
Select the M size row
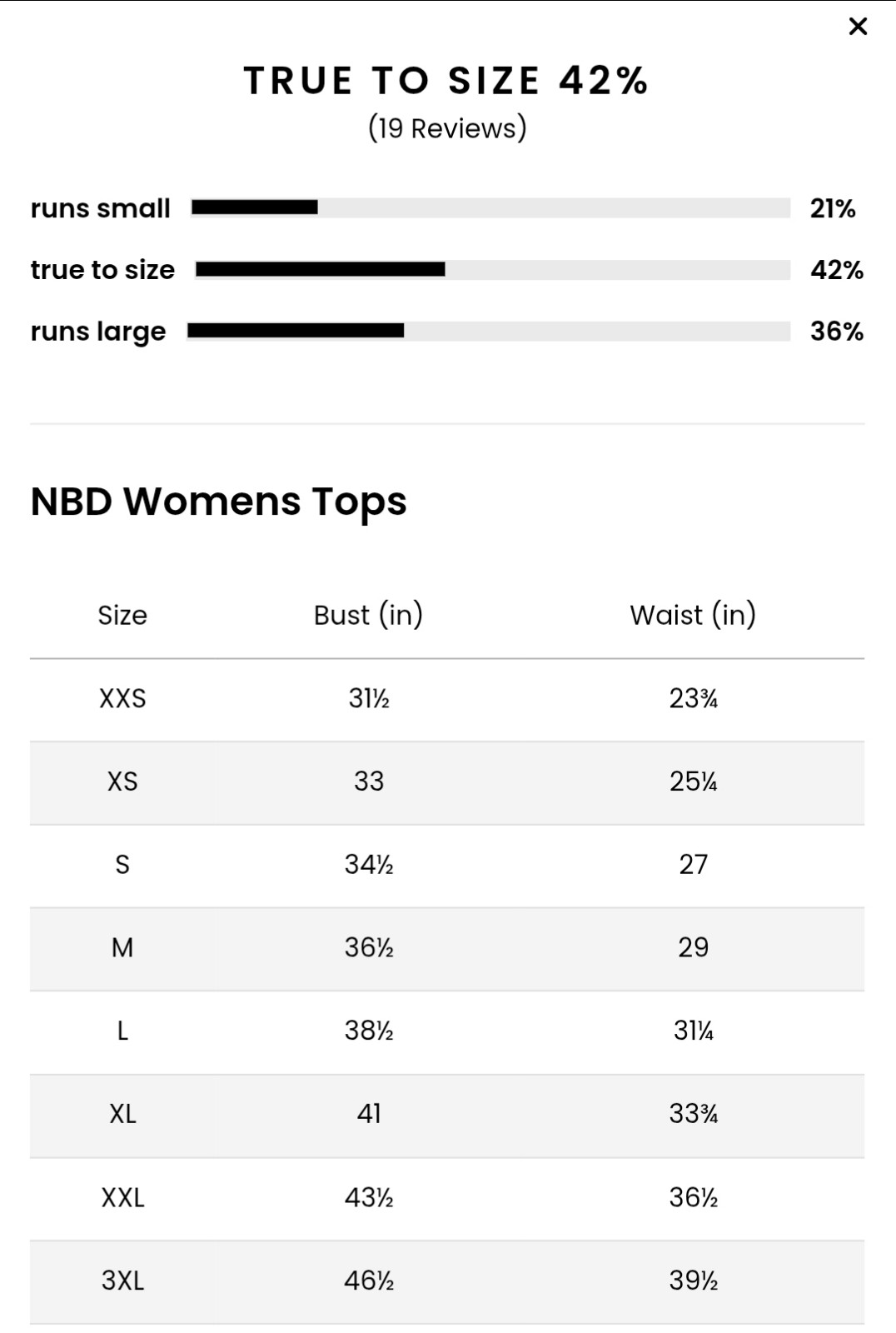click(x=447, y=950)
